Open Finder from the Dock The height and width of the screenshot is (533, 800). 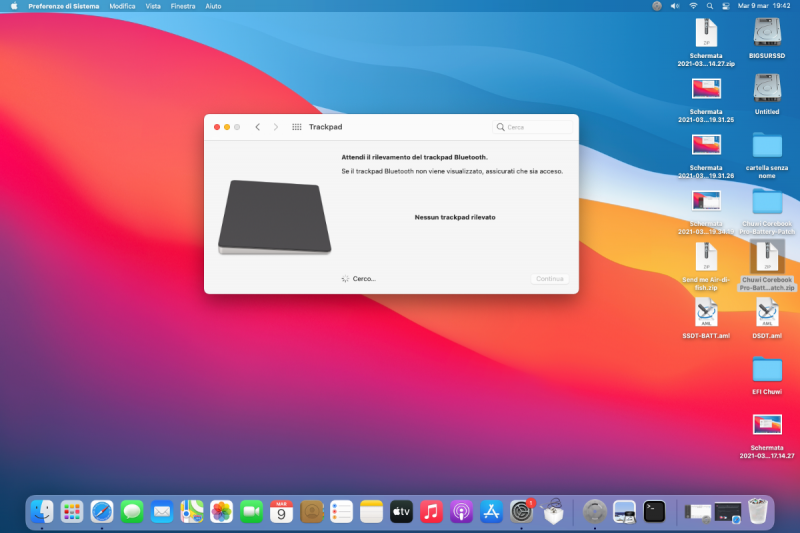coord(41,511)
